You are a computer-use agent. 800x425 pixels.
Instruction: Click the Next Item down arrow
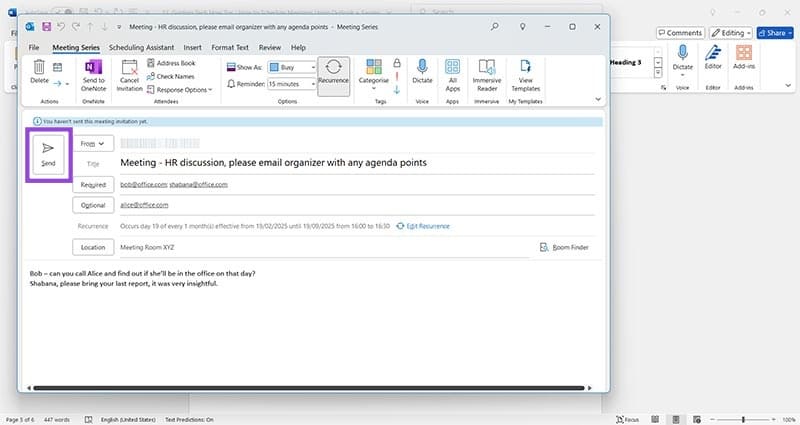tap(105, 27)
